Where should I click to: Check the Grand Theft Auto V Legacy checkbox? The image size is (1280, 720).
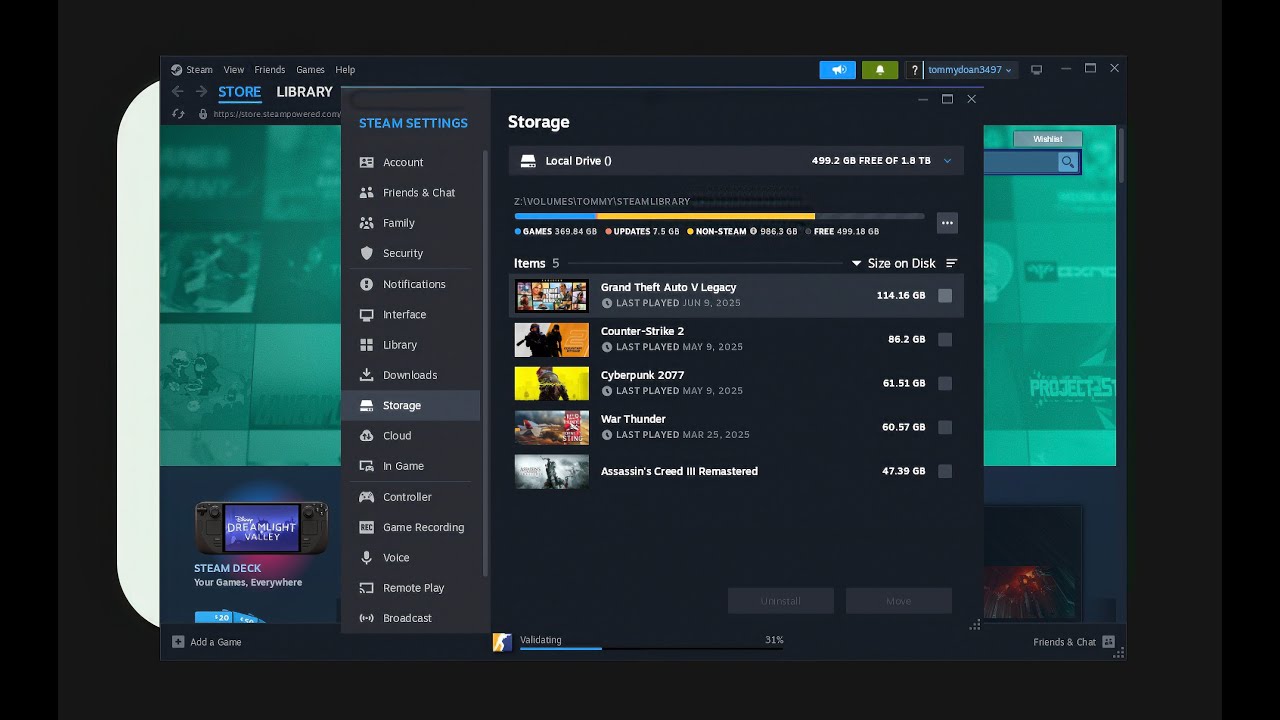point(945,295)
